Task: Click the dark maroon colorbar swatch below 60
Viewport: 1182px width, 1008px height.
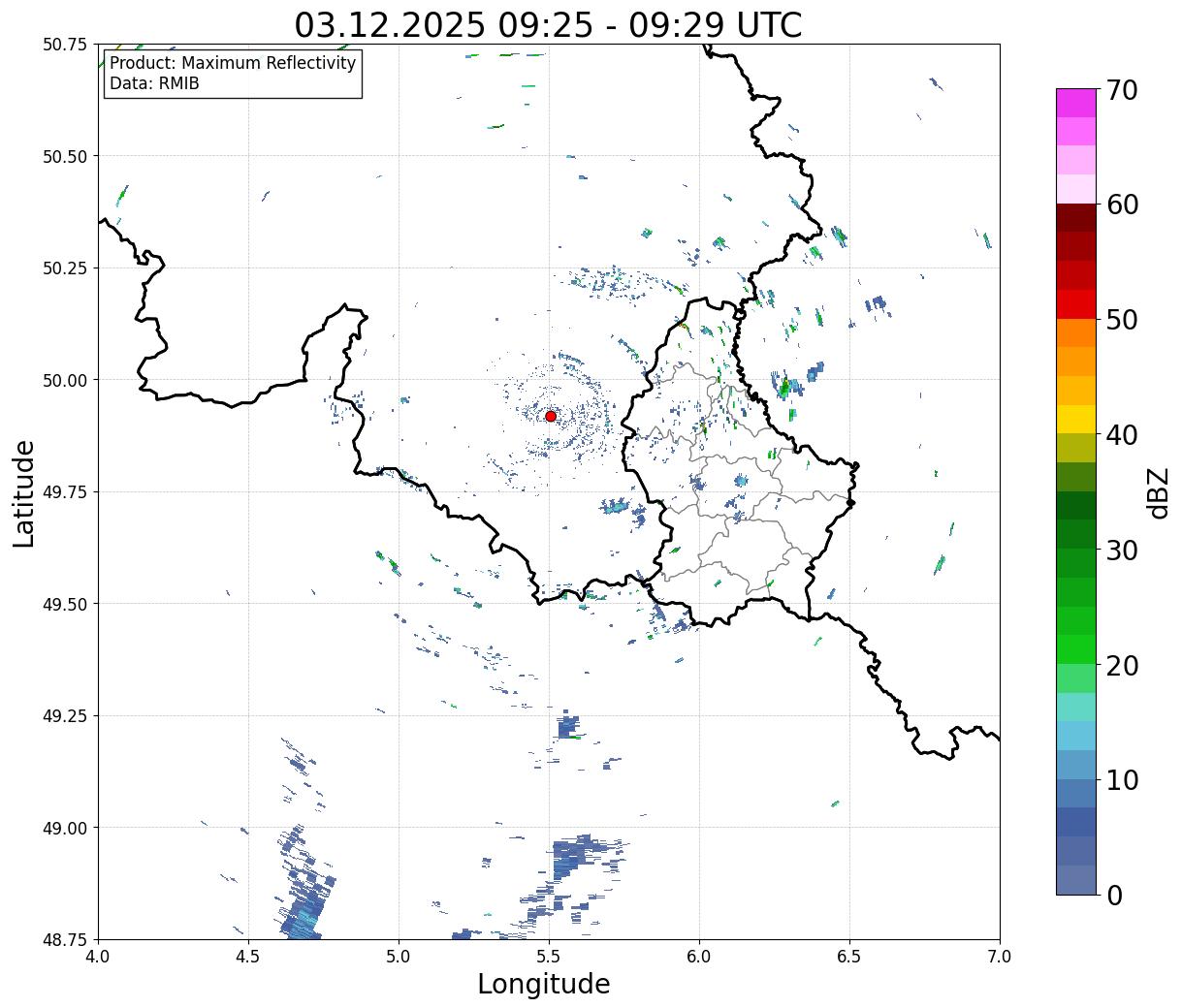Action: tap(1075, 218)
